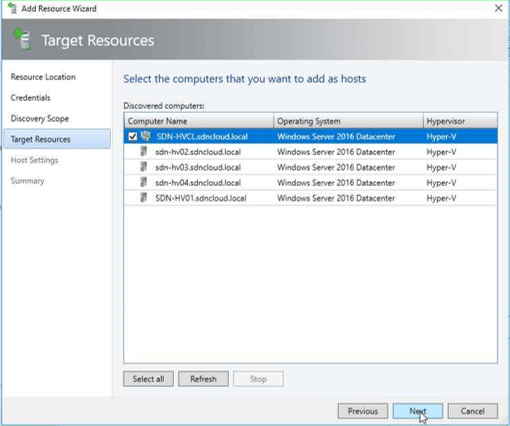Close the Add Resource Wizard window
This screenshot has height=426, width=510.
click(498, 8)
